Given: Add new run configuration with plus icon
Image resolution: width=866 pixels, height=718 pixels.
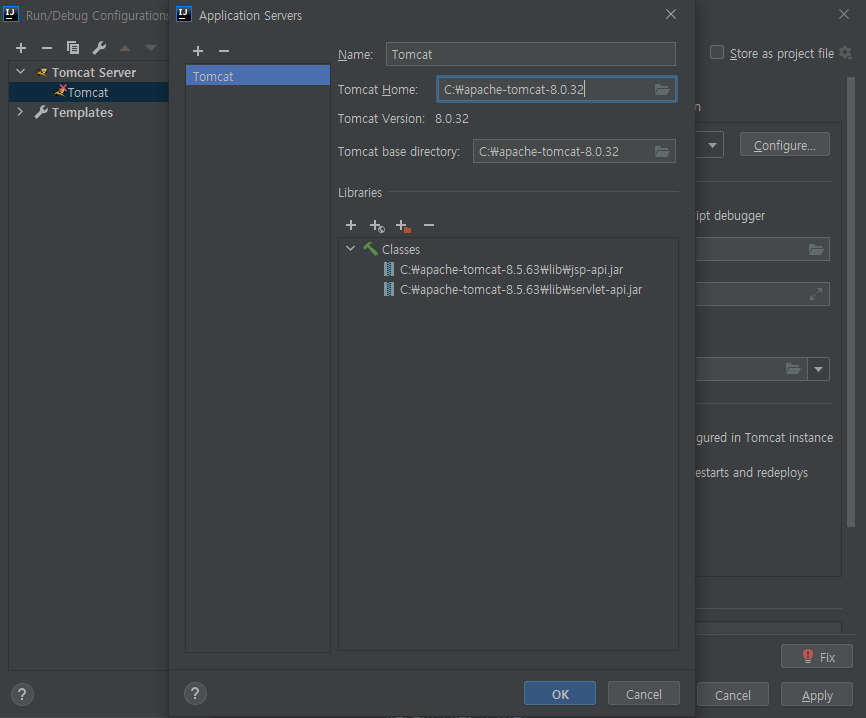Looking at the screenshot, I should pyautogui.click(x=21, y=48).
